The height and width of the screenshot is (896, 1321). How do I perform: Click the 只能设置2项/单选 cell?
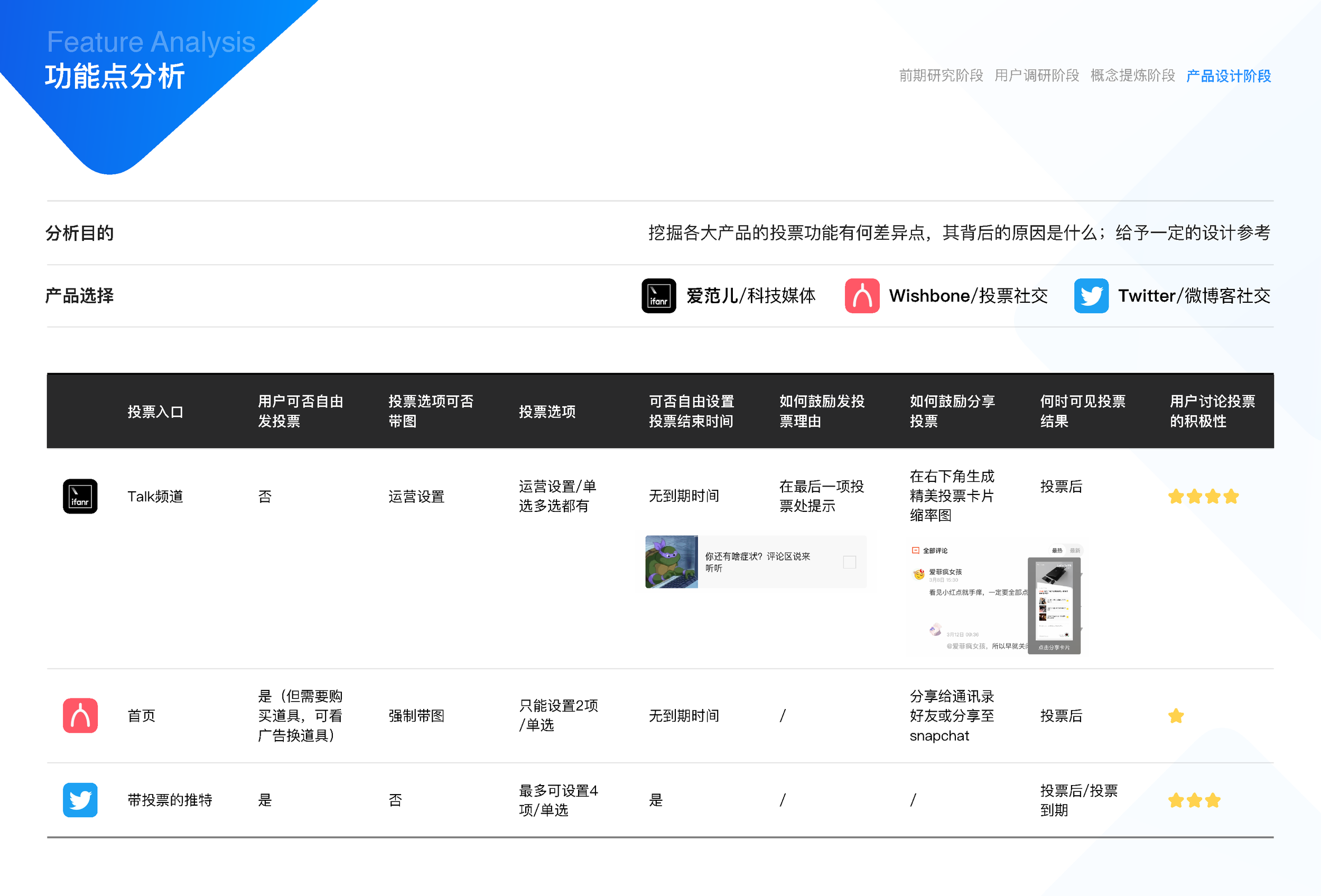coord(558,715)
